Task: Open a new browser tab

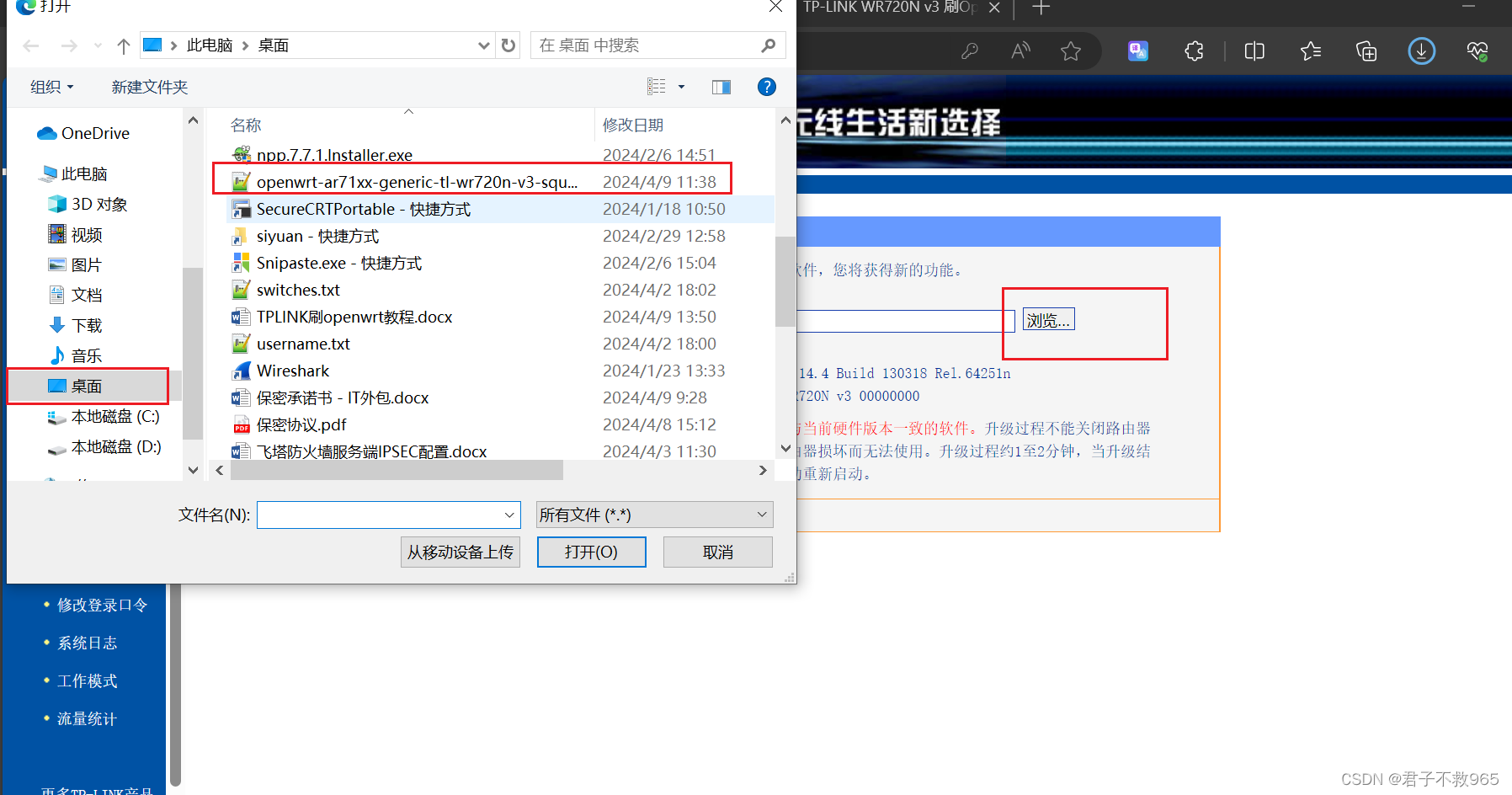Action: click(1041, 8)
